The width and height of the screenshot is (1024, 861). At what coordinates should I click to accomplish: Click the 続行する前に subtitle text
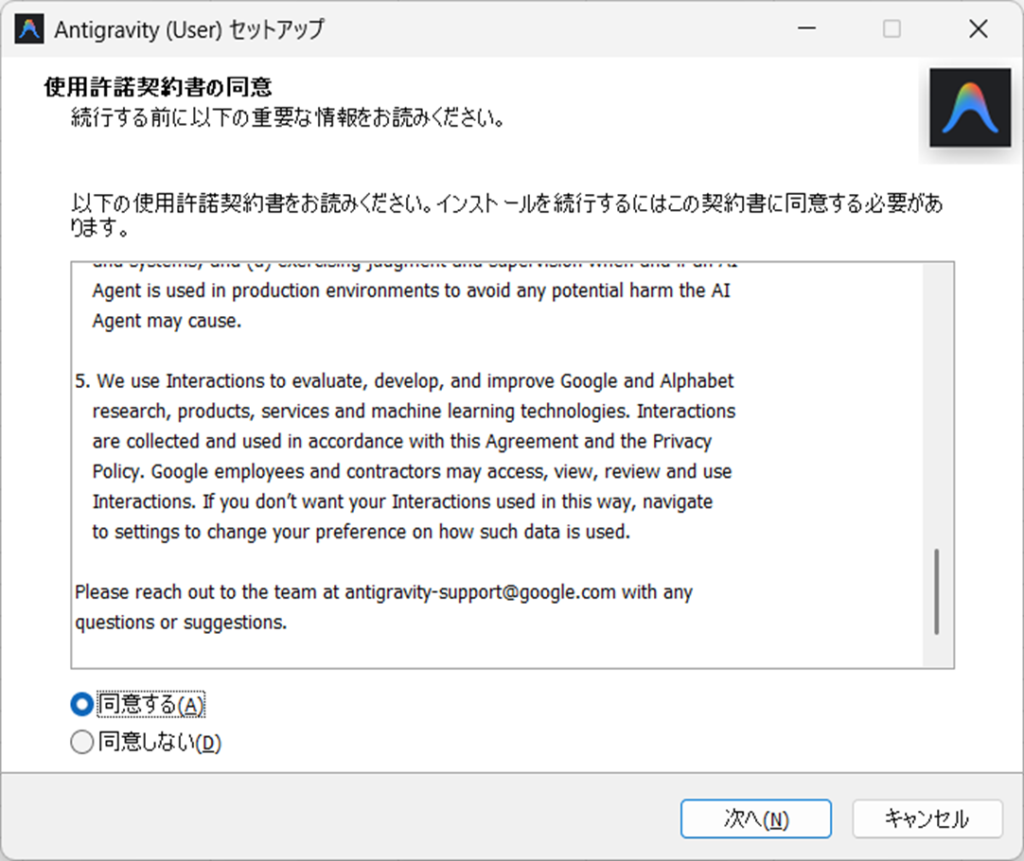point(286,119)
